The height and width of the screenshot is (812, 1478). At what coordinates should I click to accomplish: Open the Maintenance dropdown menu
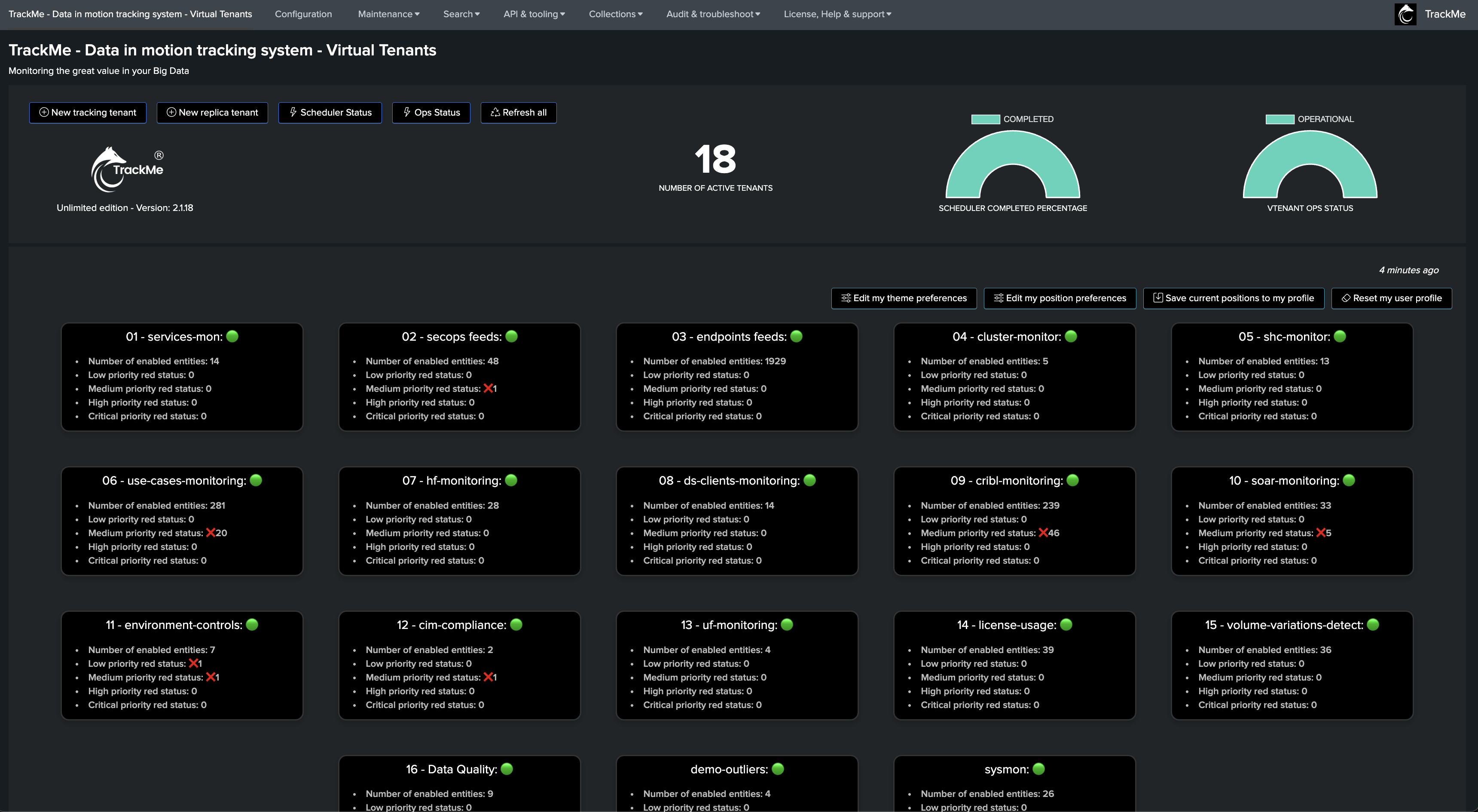388,14
